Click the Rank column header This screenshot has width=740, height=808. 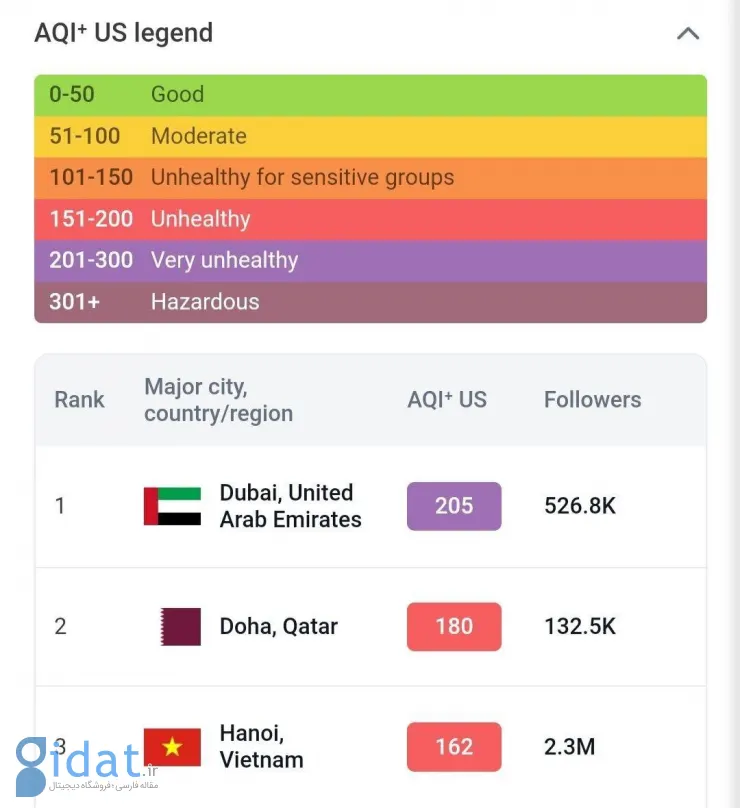pyautogui.click(x=79, y=400)
